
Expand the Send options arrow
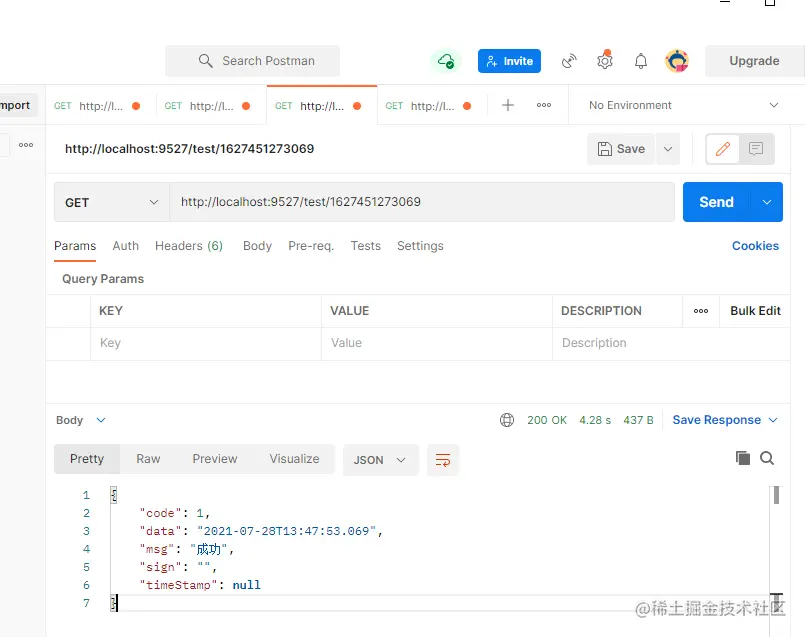point(766,202)
